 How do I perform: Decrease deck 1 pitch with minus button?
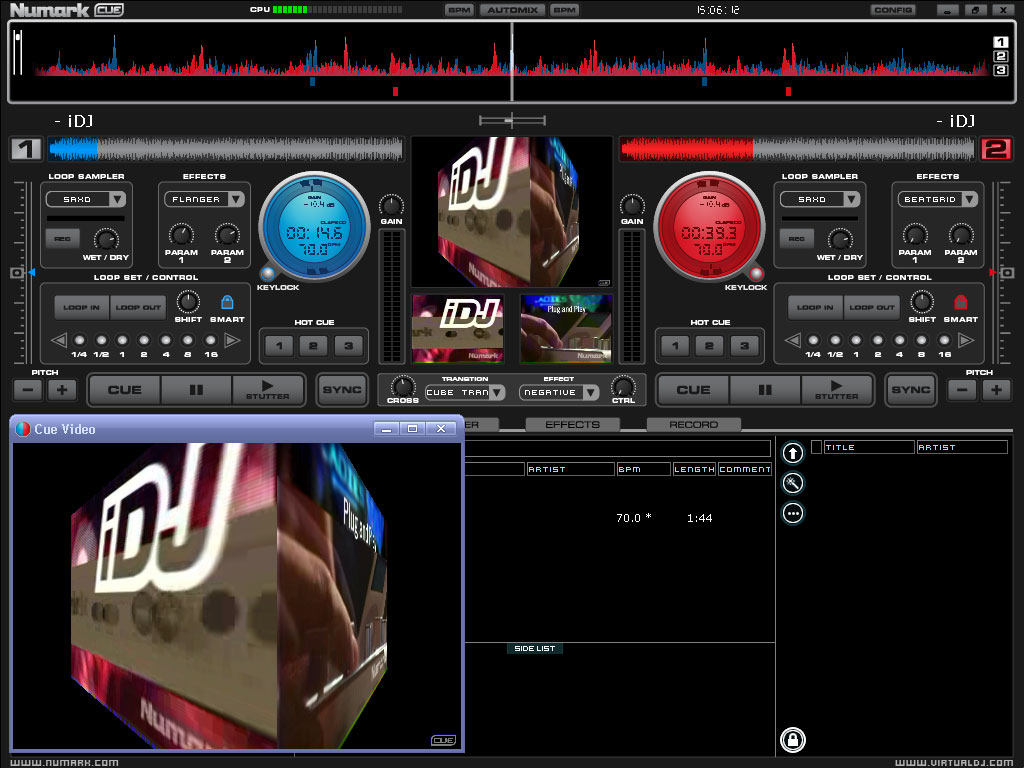click(28, 391)
